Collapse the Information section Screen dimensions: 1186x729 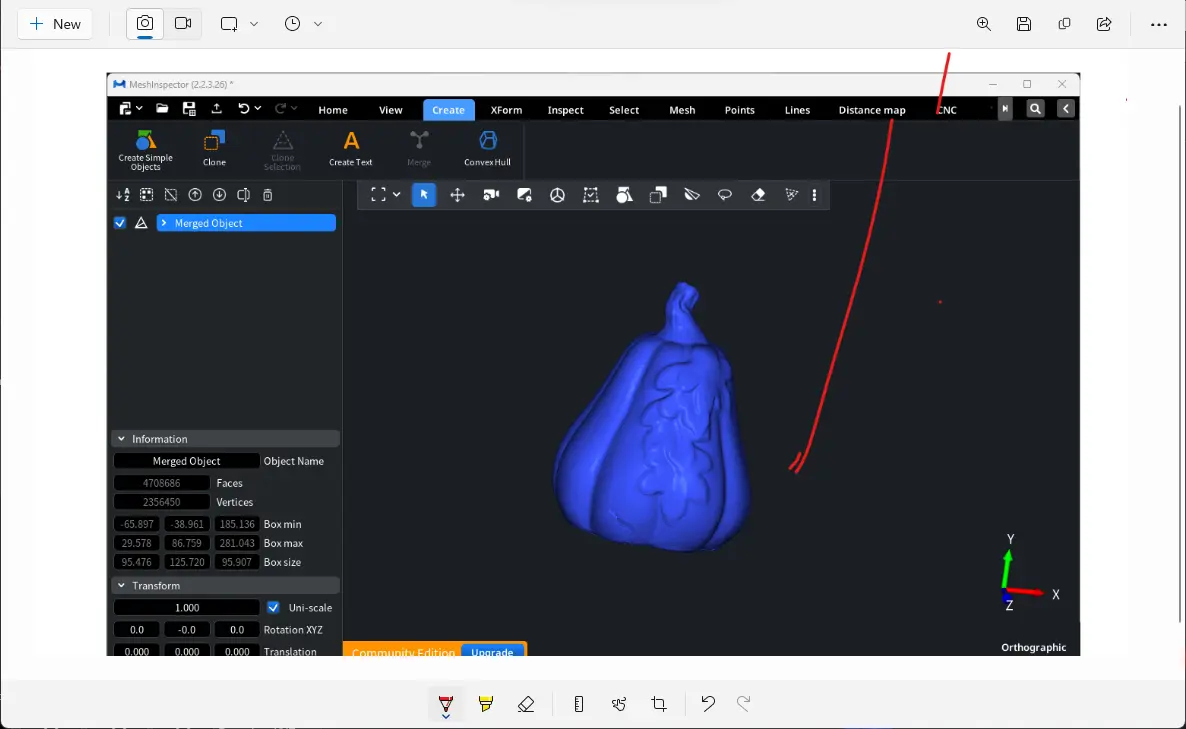tap(121, 439)
